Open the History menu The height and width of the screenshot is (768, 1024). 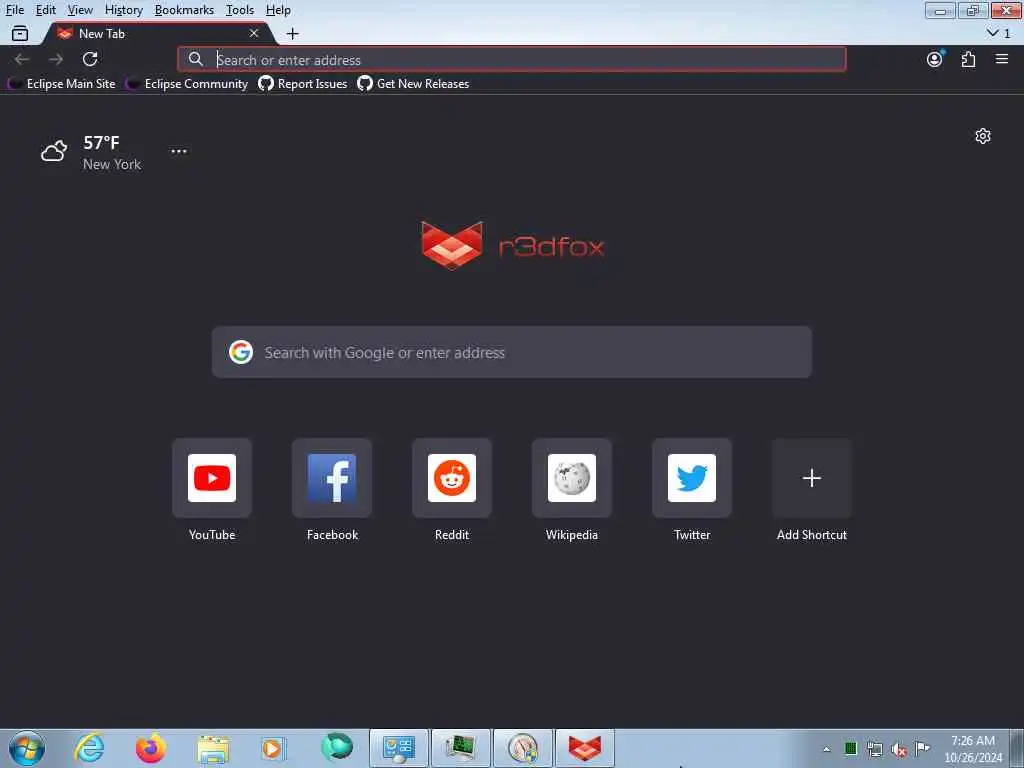pyautogui.click(x=123, y=10)
